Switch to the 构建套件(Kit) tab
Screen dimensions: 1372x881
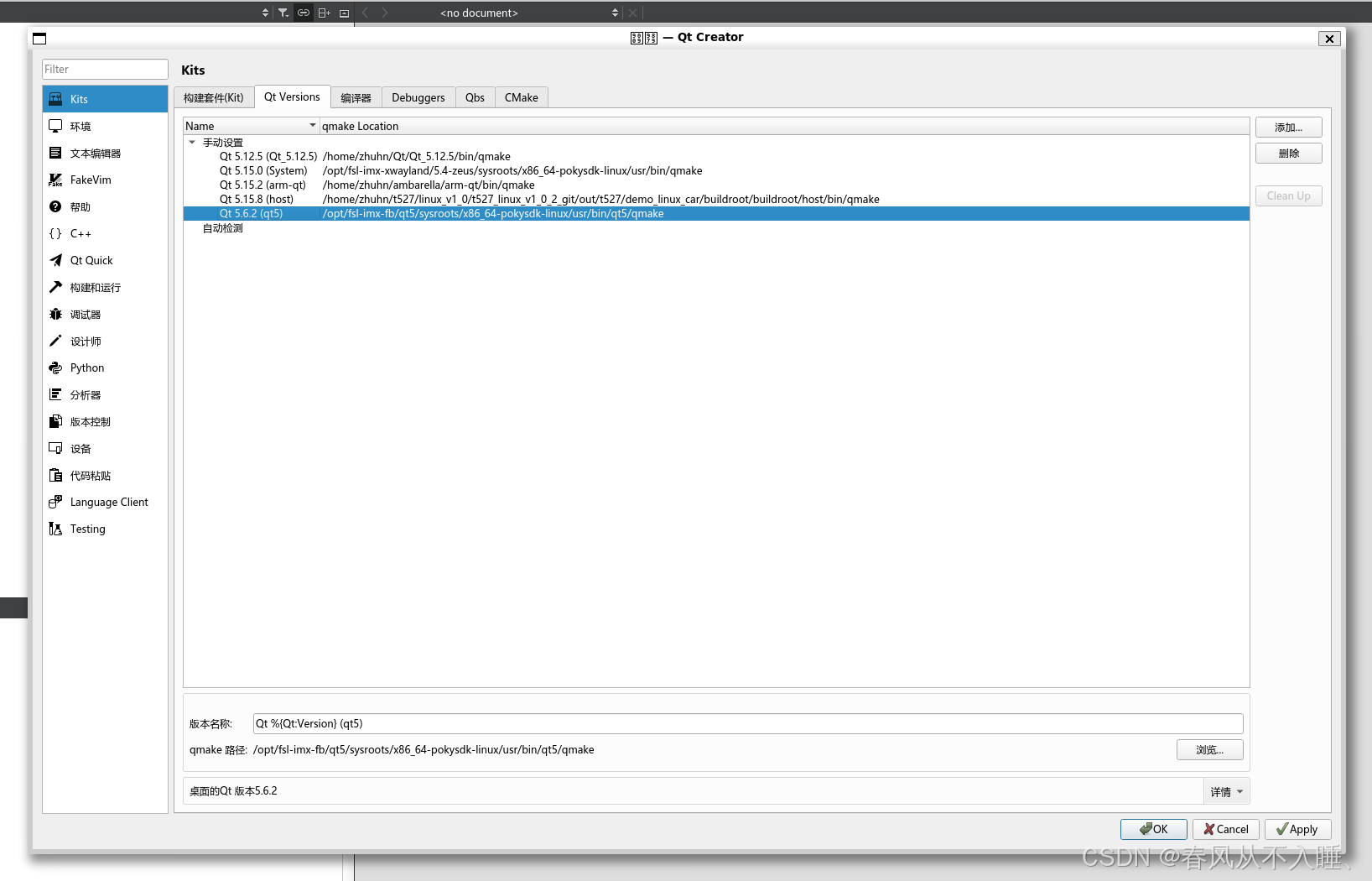(x=214, y=97)
